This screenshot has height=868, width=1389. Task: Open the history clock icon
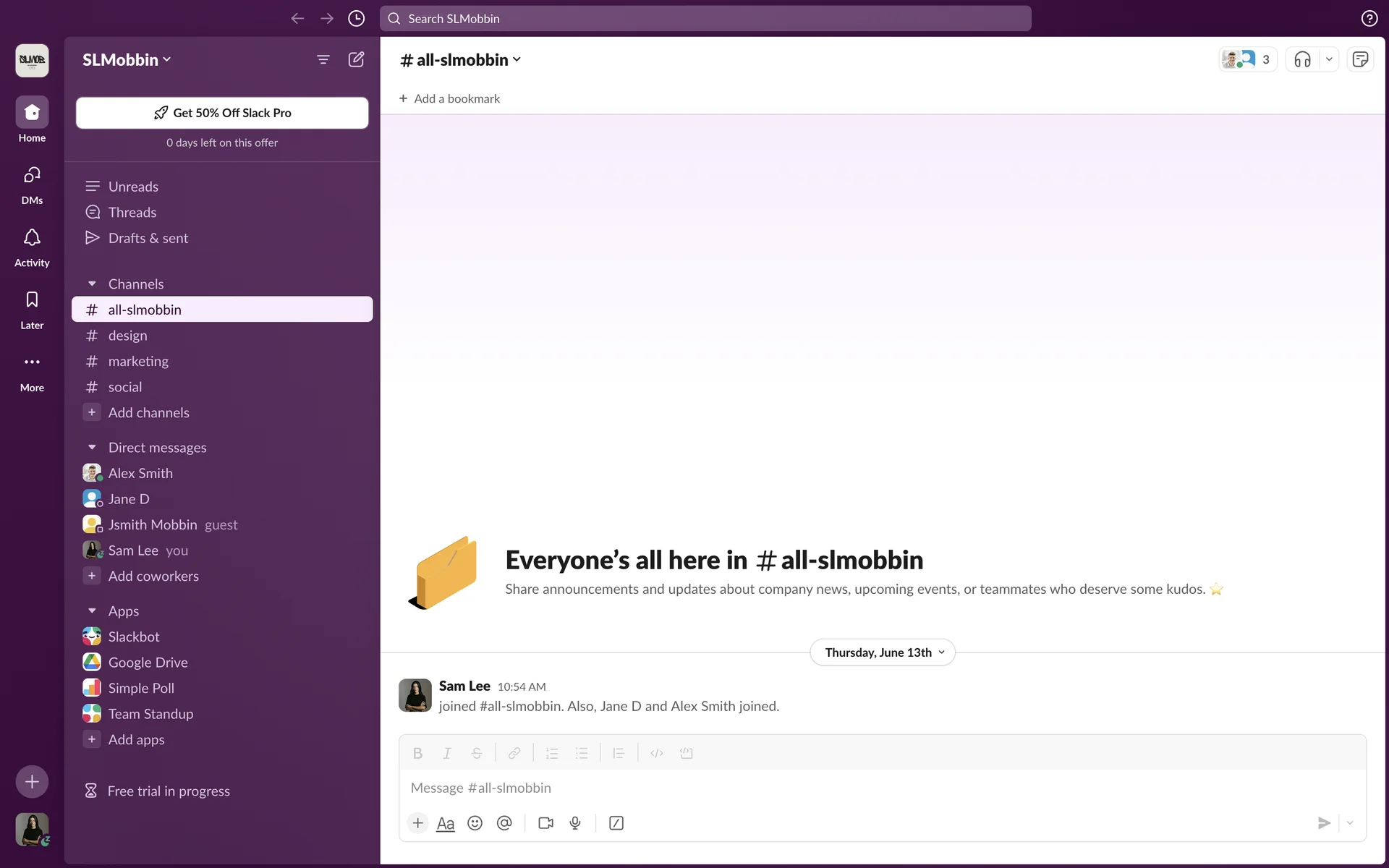point(356,19)
